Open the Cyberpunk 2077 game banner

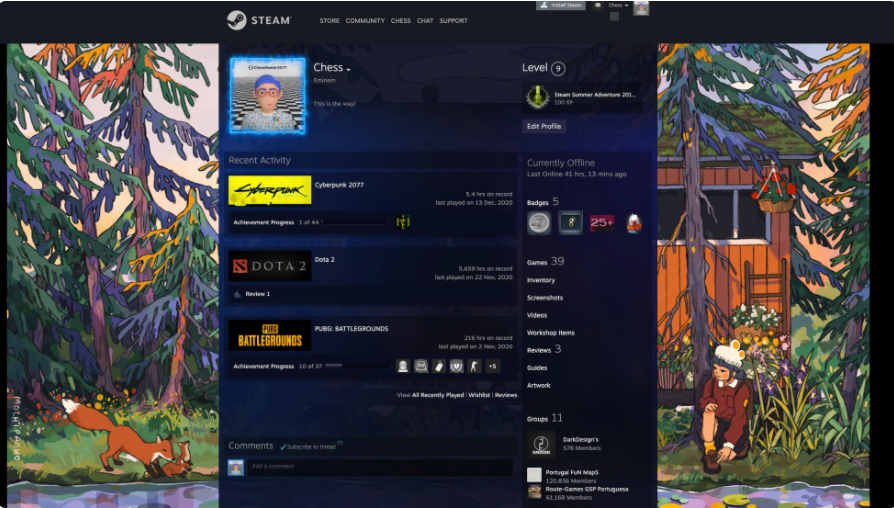tap(270, 190)
